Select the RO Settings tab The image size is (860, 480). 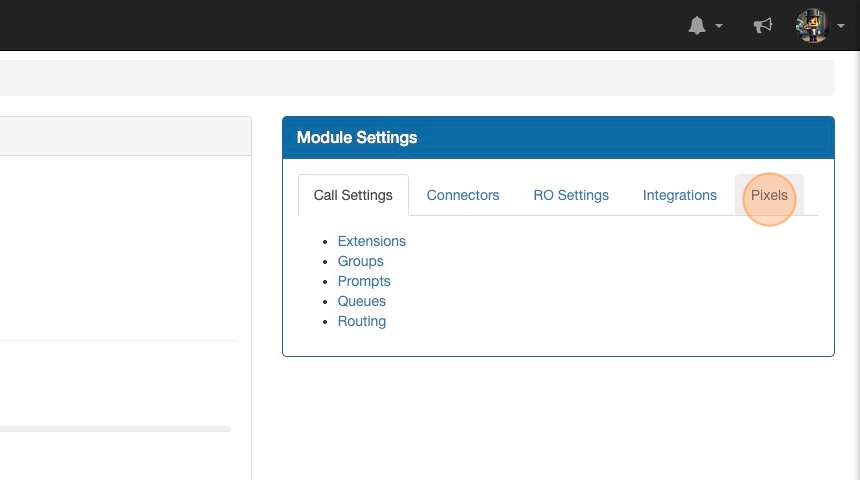571,195
